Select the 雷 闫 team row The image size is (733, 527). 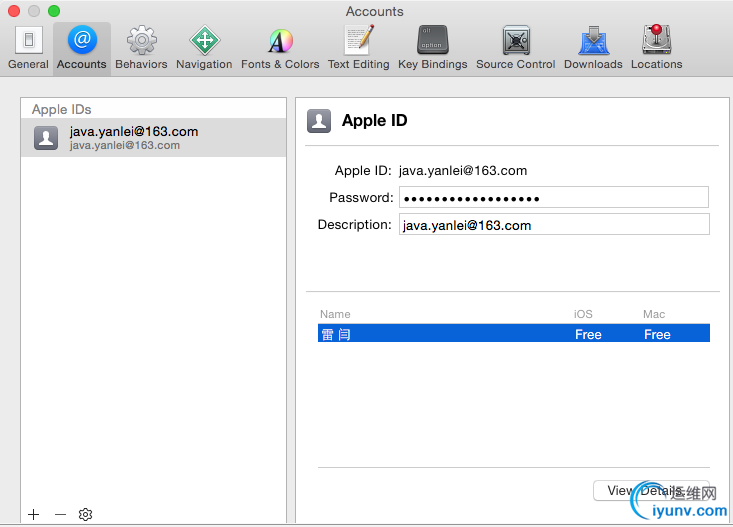(x=514, y=333)
